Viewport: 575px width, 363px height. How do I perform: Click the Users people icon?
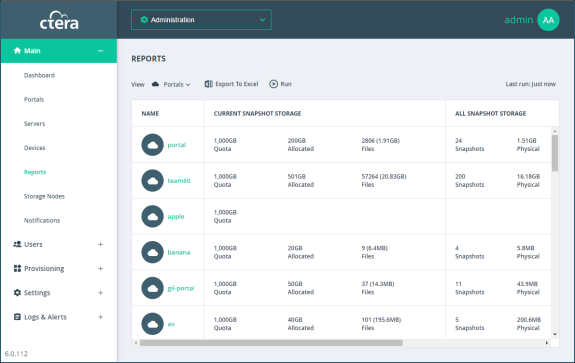coord(17,244)
